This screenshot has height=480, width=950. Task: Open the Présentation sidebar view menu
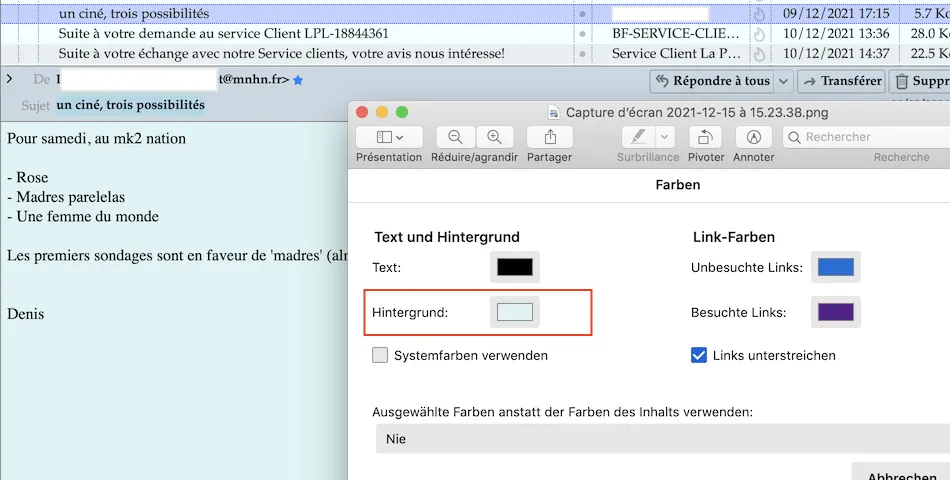tap(388, 138)
